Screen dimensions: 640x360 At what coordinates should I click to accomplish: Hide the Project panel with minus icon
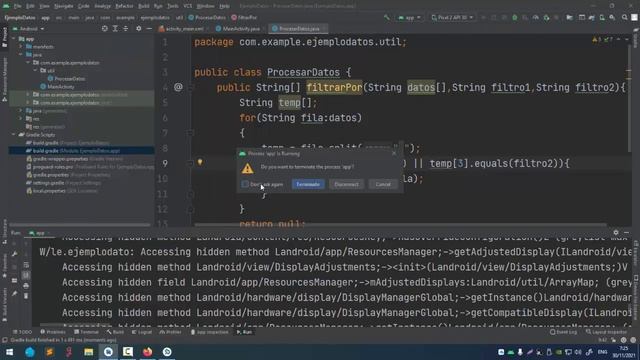[149, 29]
